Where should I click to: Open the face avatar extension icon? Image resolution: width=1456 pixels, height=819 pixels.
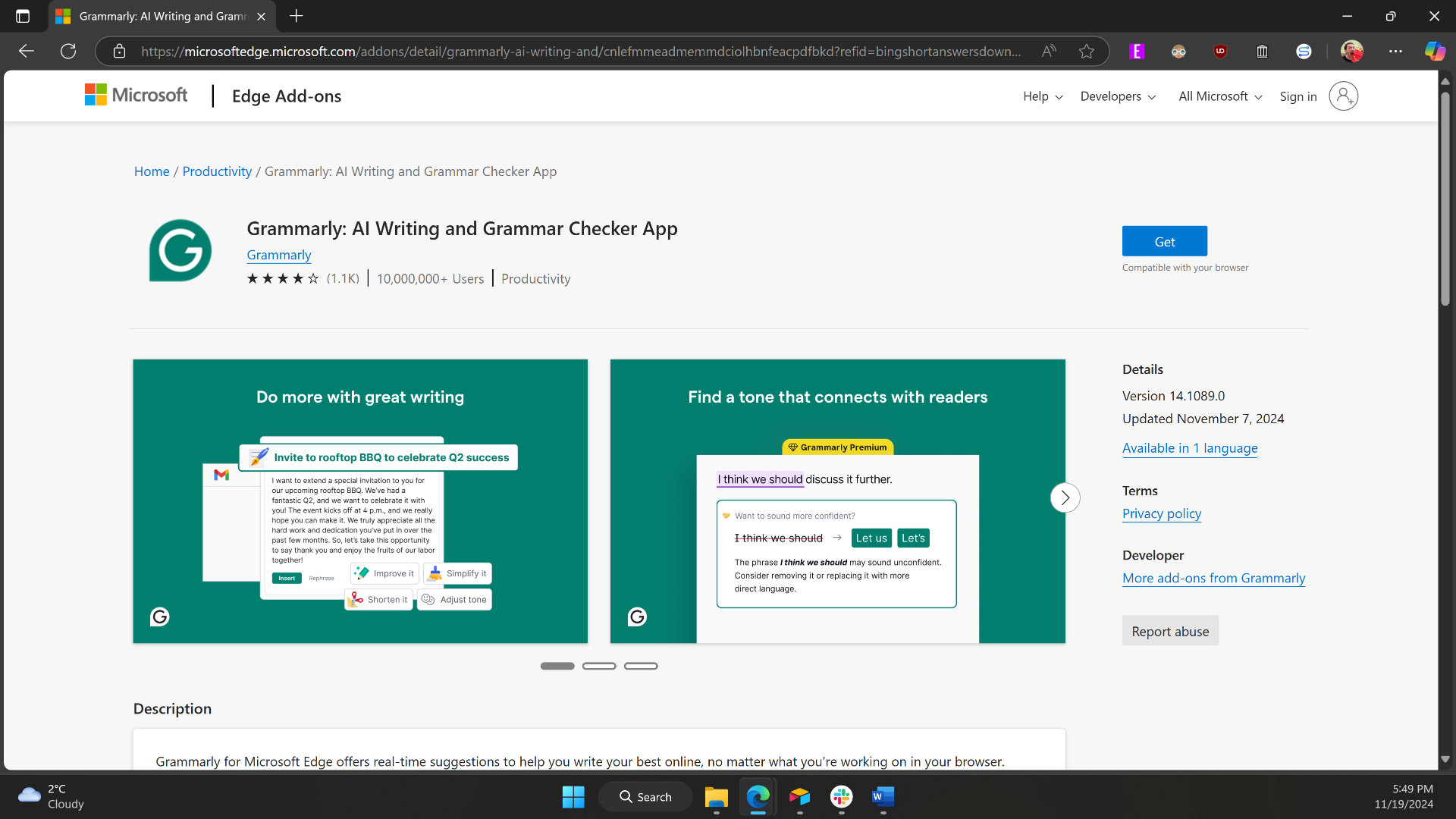point(1178,52)
